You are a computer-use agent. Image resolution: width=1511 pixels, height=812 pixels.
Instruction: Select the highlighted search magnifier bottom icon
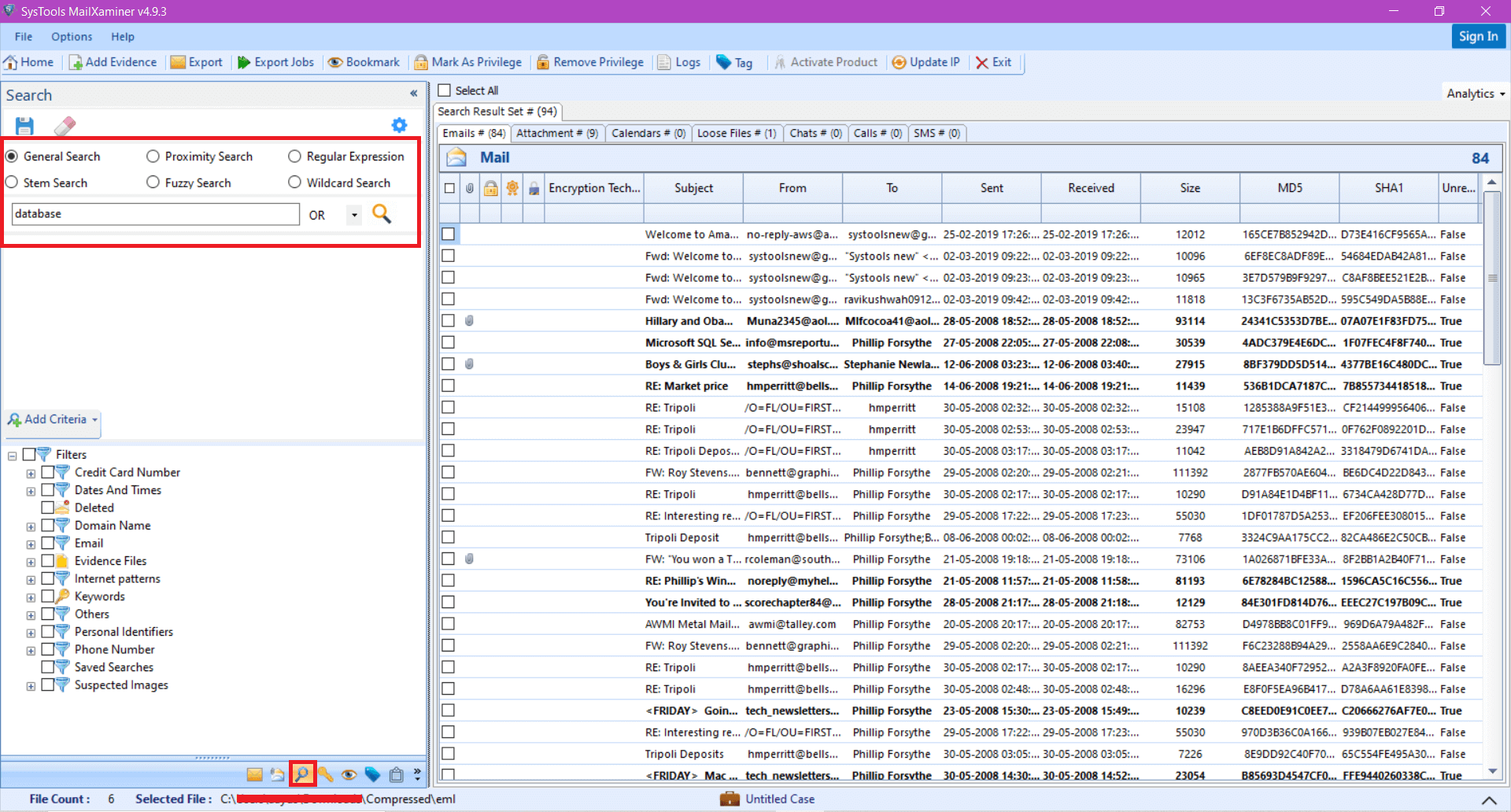302,774
